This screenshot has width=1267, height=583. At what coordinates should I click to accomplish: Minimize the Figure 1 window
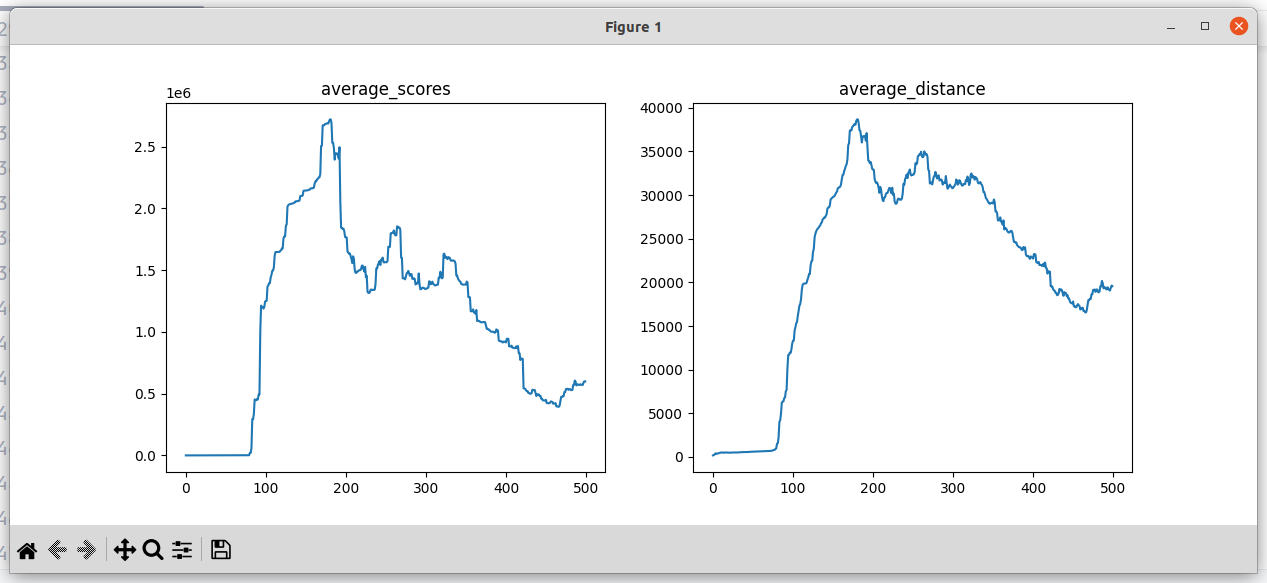pyautogui.click(x=1171, y=27)
